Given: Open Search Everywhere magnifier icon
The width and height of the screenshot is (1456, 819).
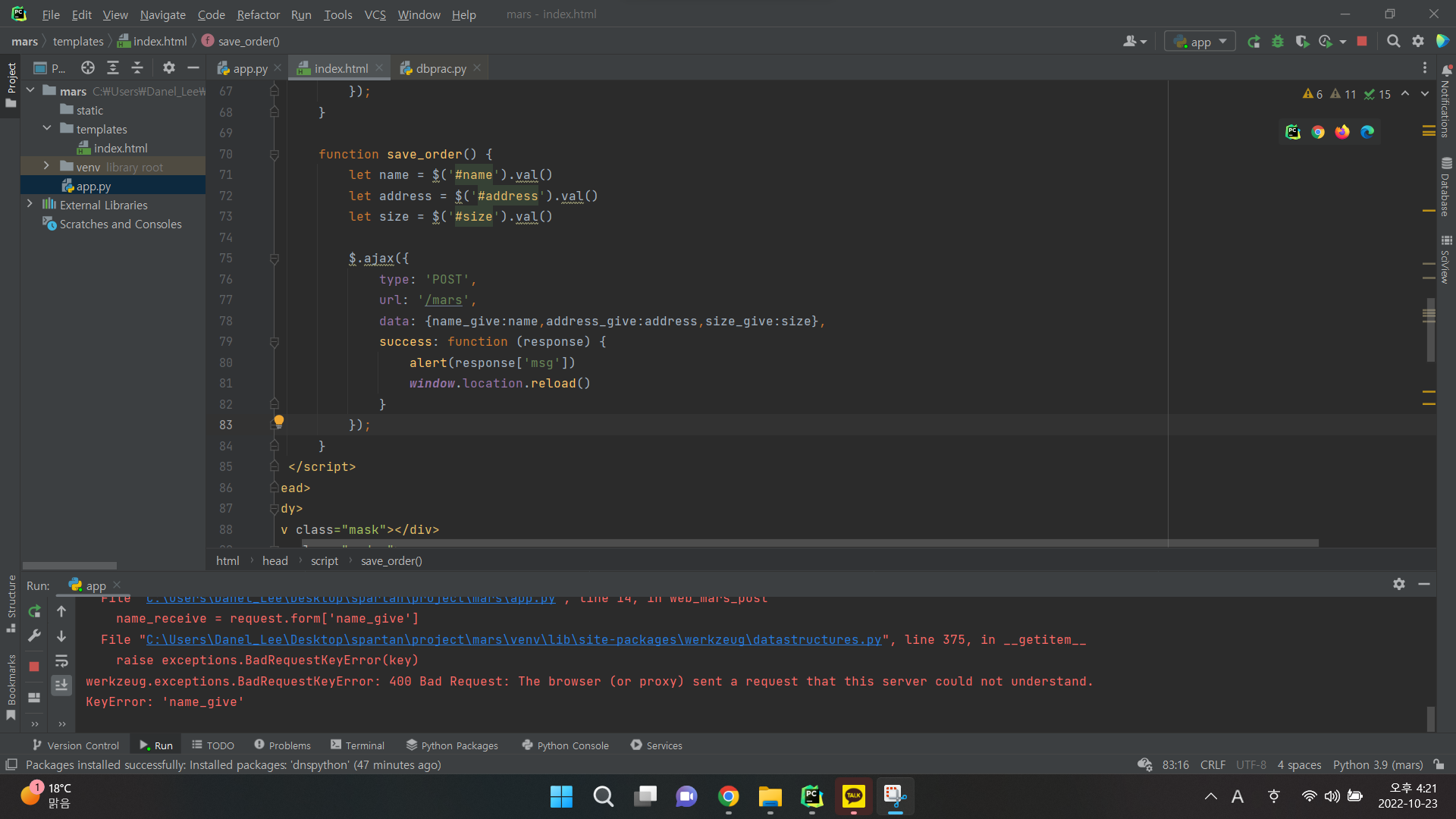Looking at the screenshot, I should 1393,42.
